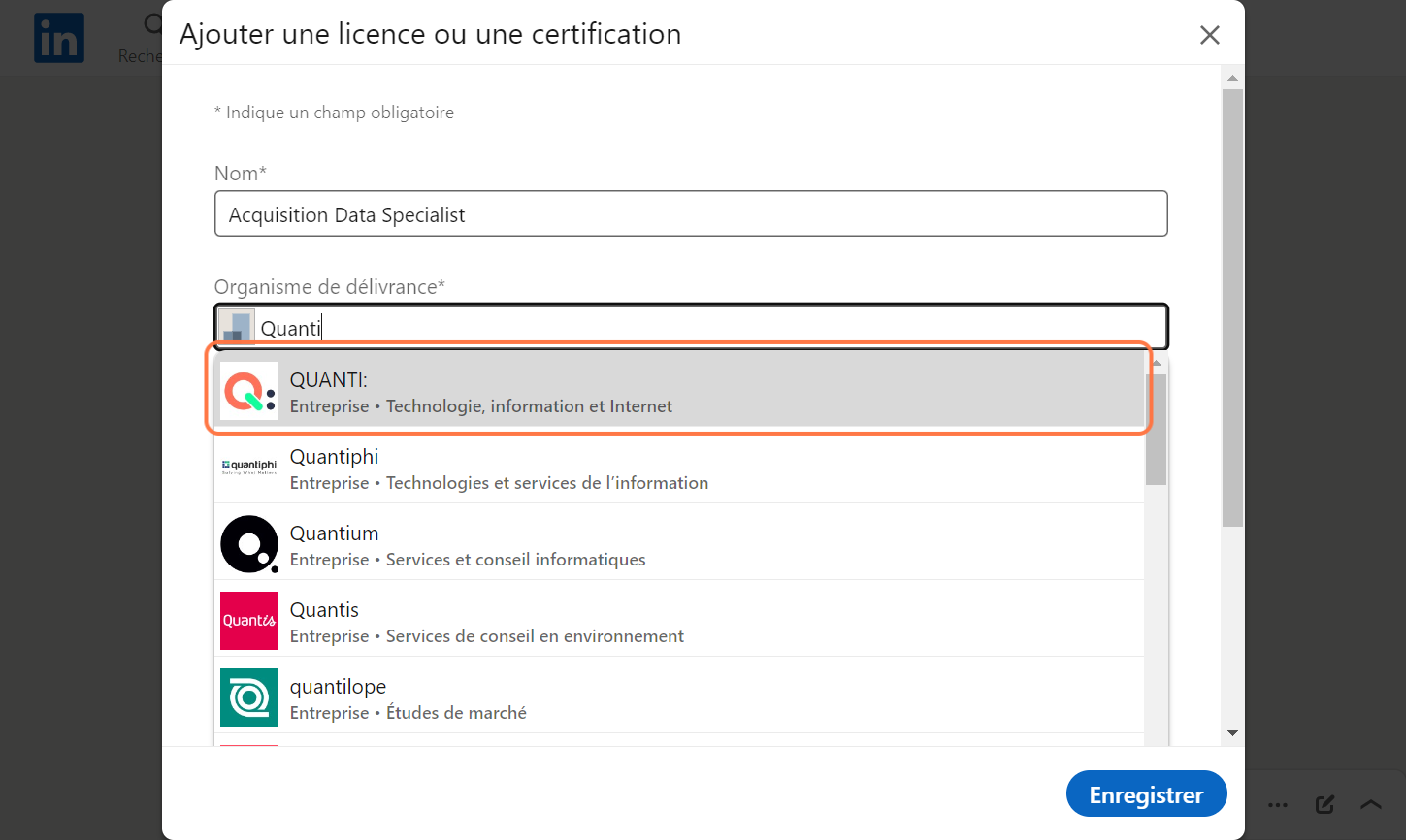The height and width of the screenshot is (840, 1406).
Task: Collapse panel with the chevron-up icon
Action: [x=1371, y=804]
